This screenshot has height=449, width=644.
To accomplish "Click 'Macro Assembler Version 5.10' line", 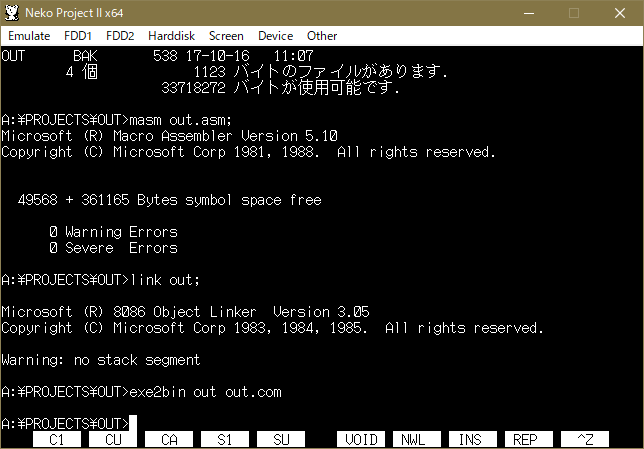I will pyautogui.click(x=169, y=136).
